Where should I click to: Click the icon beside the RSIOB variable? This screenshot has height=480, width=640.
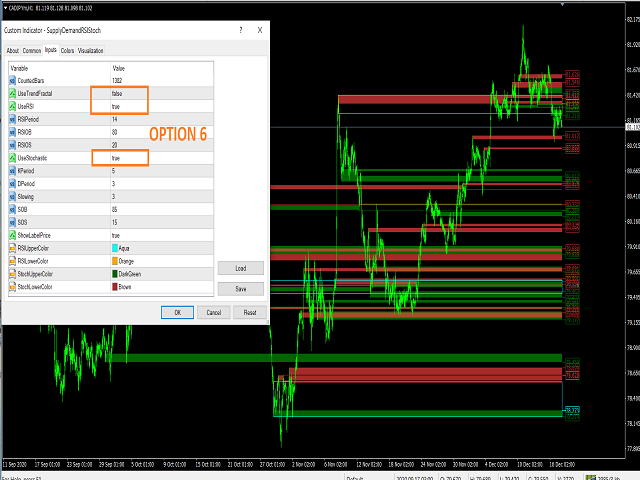[13, 132]
